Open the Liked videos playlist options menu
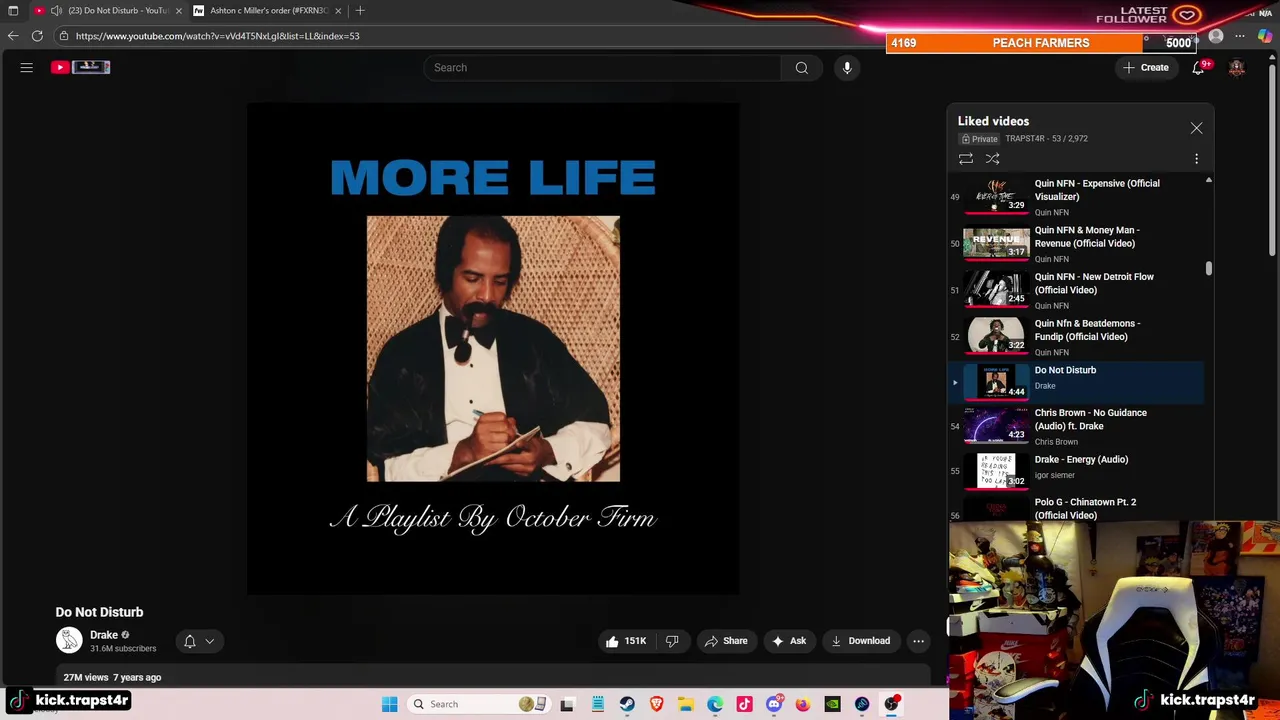Viewport: 1280px width, 720px height. point(1196,159)
